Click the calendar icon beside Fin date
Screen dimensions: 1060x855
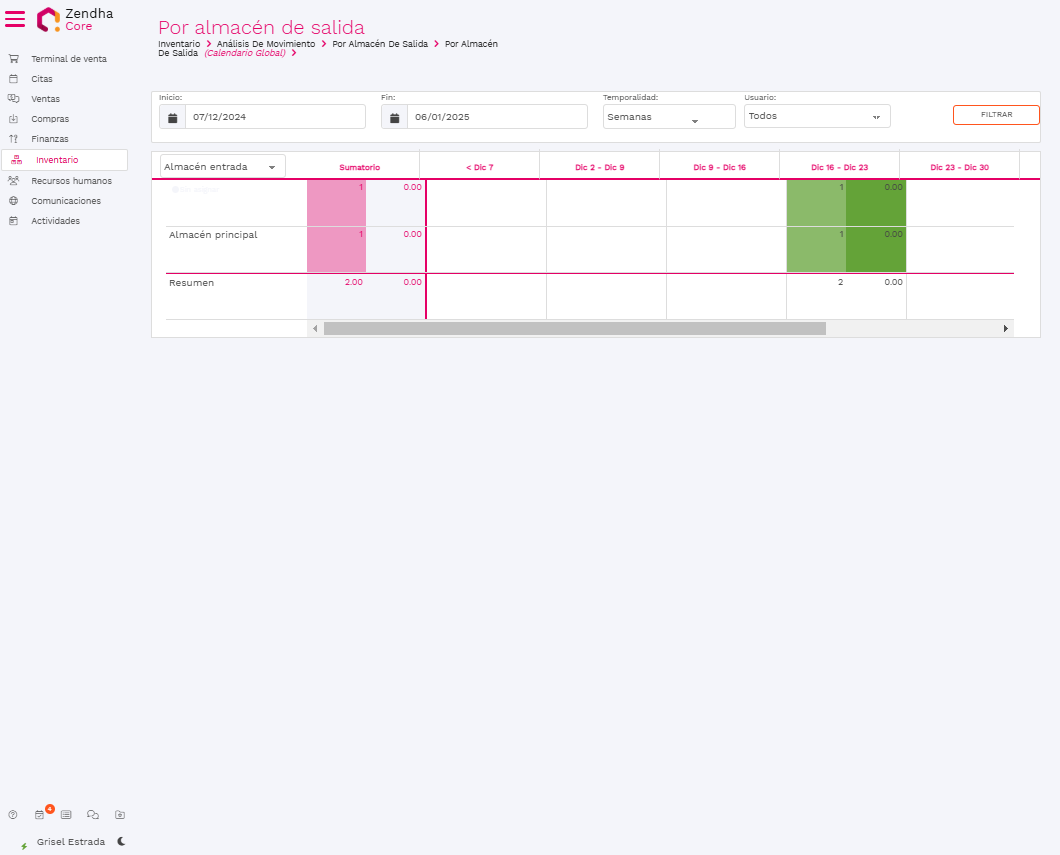pyautogui.click(x=394, y=117)
